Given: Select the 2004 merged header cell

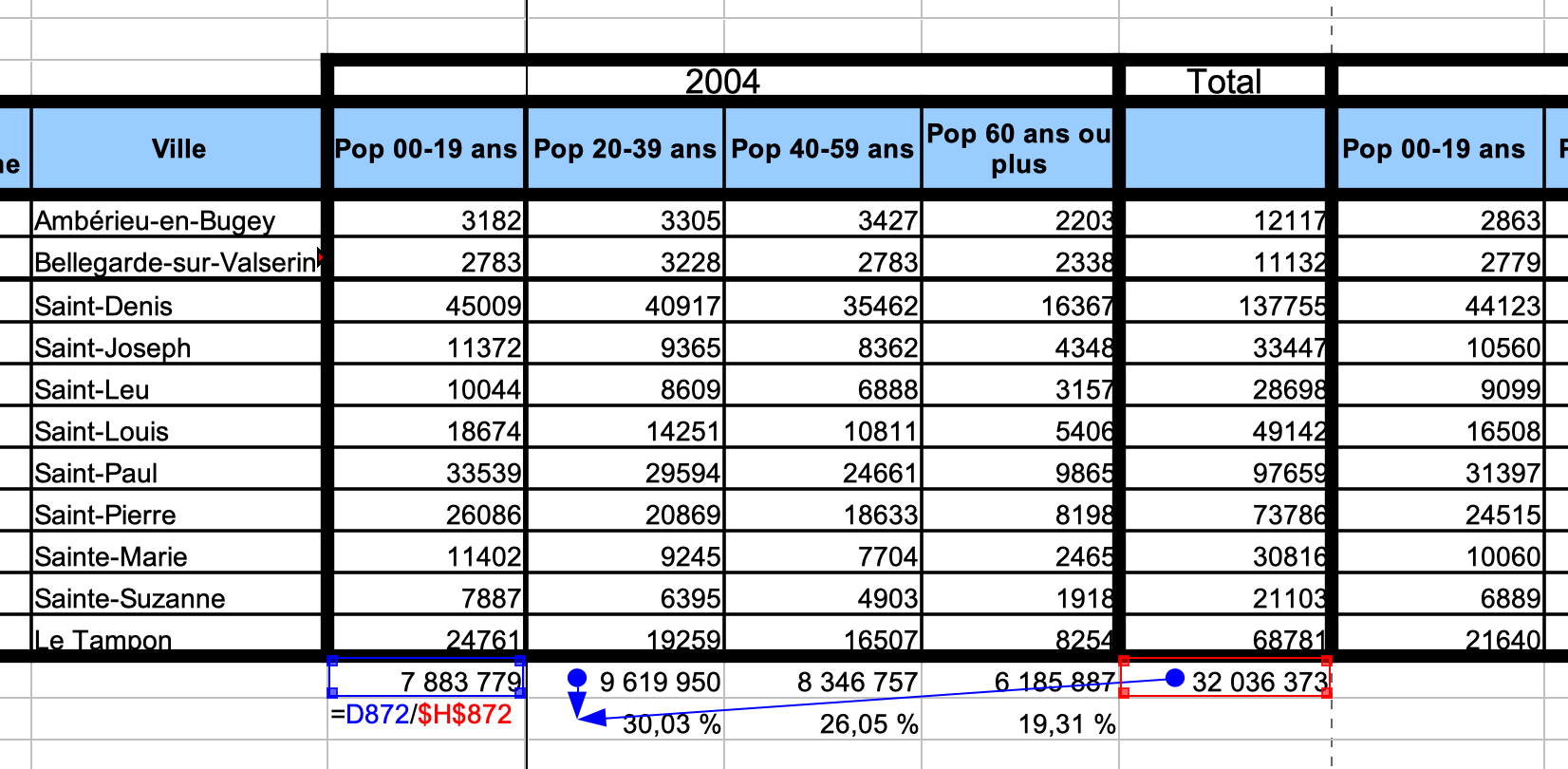Looking at the screenshot, I should tap(722, 82).
